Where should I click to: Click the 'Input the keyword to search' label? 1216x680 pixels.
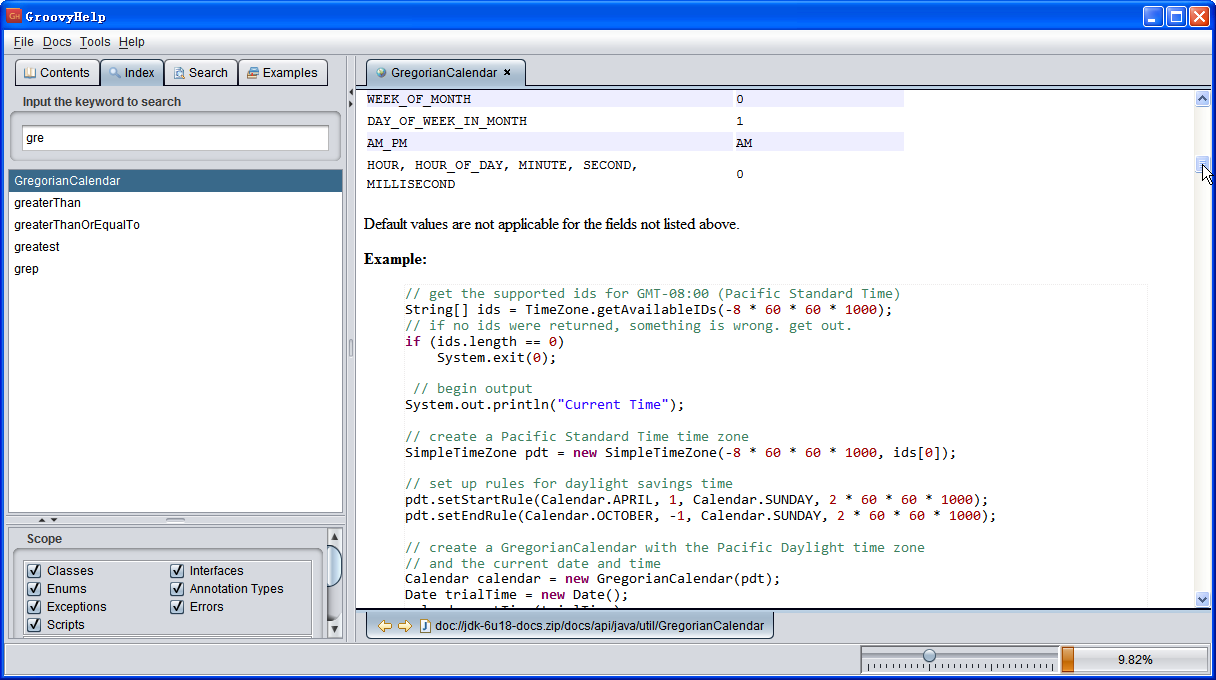(102, 102)
